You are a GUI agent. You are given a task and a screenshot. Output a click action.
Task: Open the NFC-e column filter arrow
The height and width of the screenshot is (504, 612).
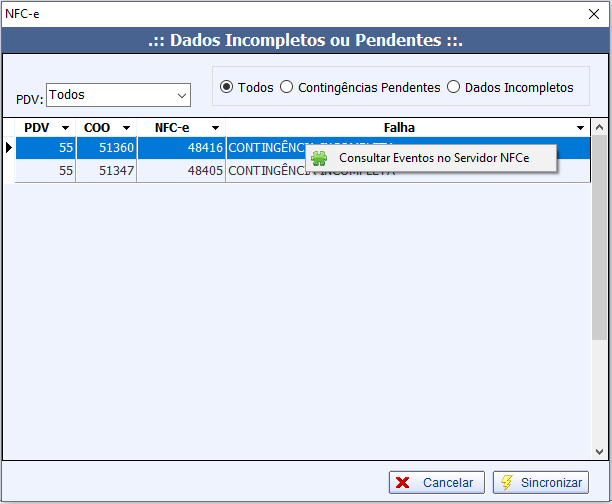tap(215, 128)
